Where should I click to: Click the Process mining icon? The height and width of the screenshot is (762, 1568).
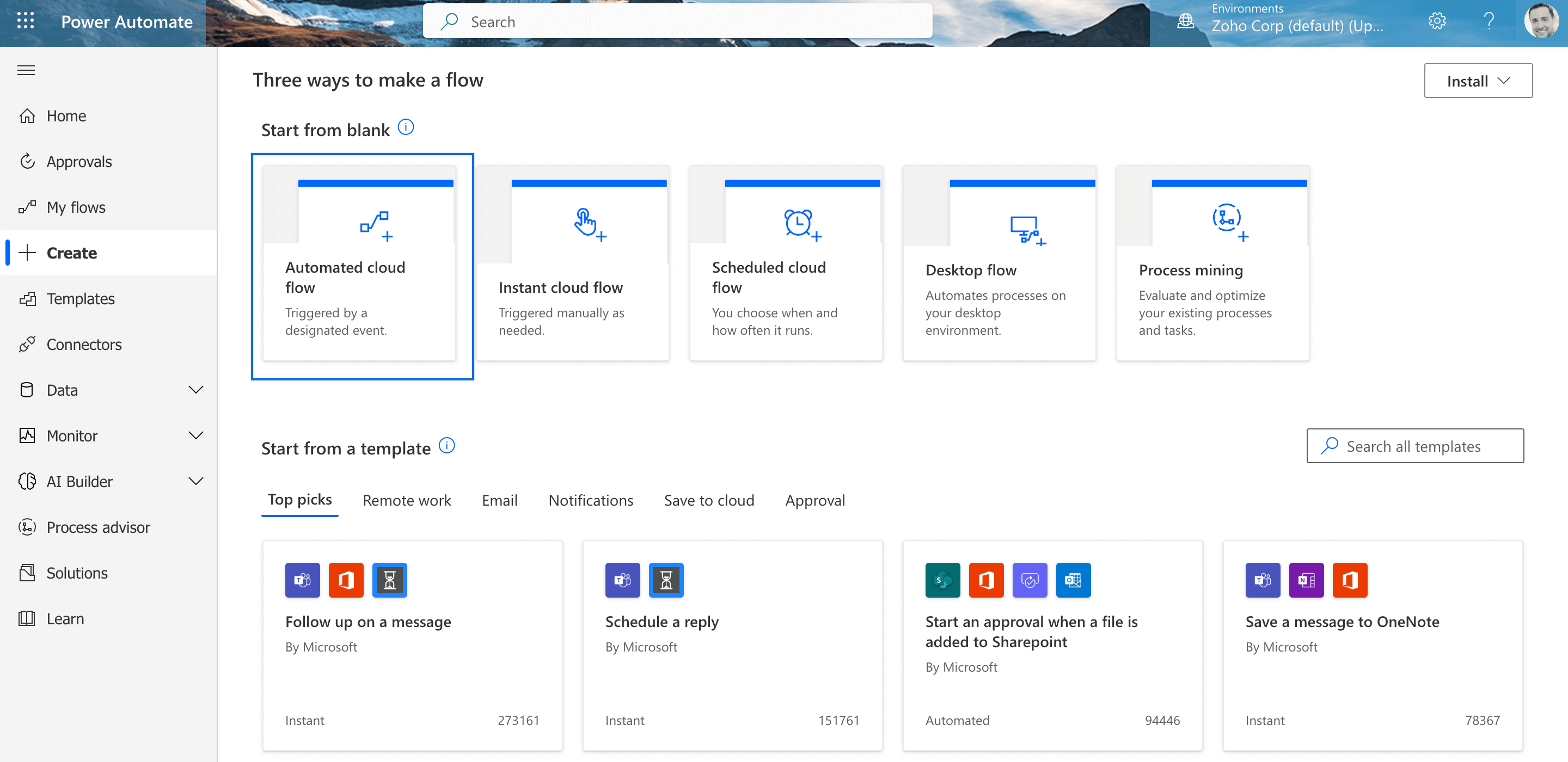click(1230, 222)
